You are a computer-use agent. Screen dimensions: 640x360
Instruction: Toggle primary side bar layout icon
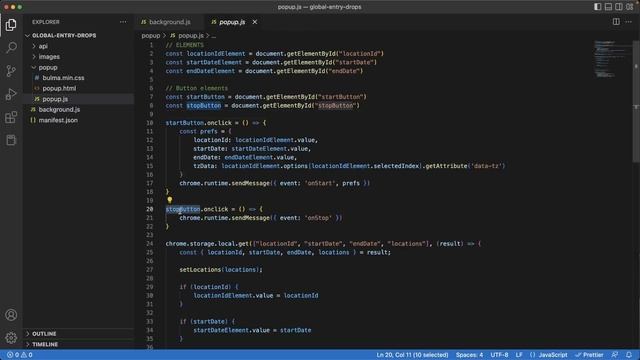tap(598, 7)
